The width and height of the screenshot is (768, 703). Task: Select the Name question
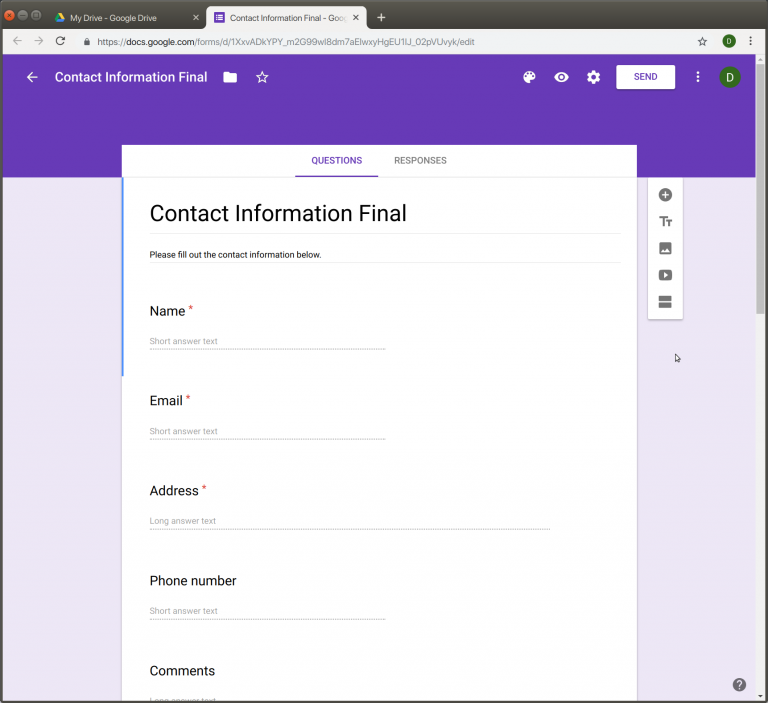click(168, 311)
